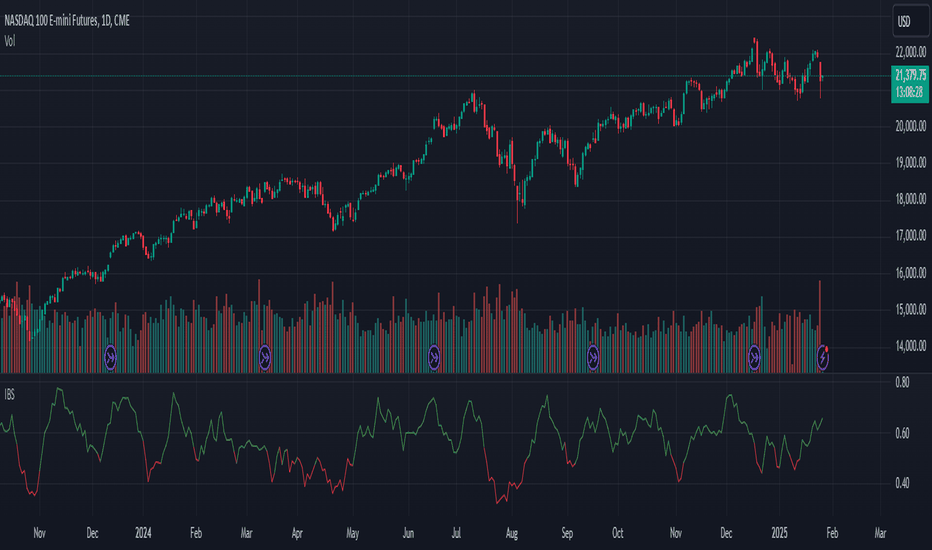
Task: Click the May label on time axis
Action: coord(352,533)
